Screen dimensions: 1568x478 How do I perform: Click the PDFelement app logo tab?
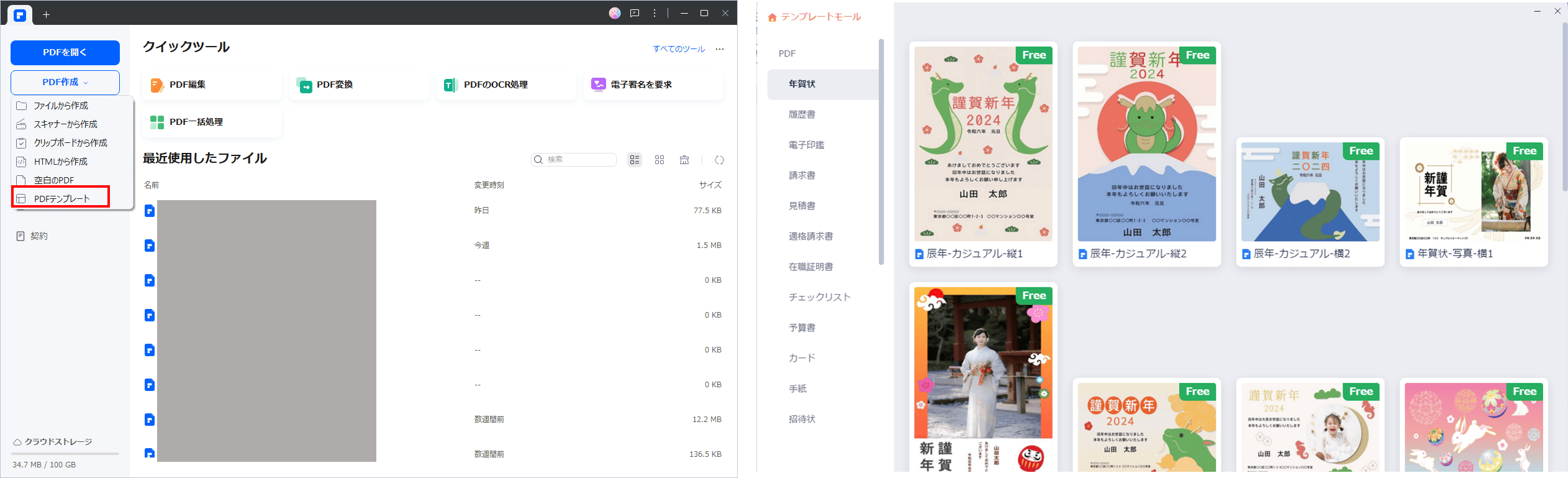tap(20, 15)
